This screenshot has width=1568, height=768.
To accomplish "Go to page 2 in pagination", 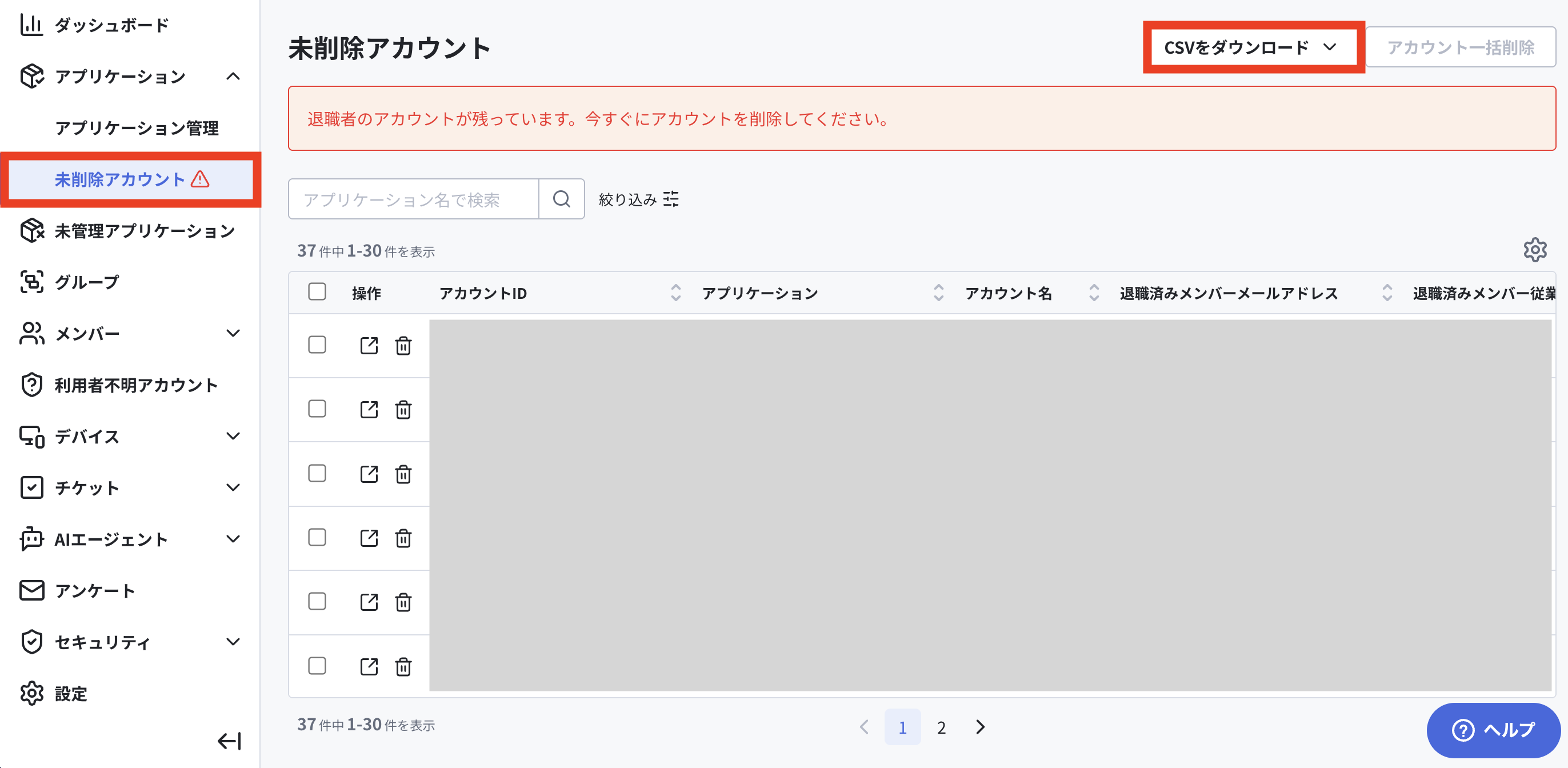I will pos(941,727).
